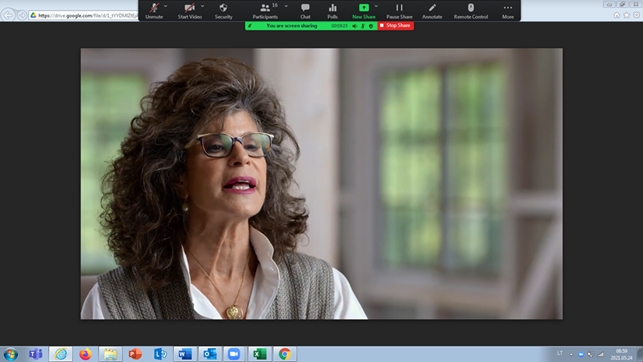Screen dimensions: 643x362
Task: Launch Firefox from the taskbar
Action: coord(85,354)
